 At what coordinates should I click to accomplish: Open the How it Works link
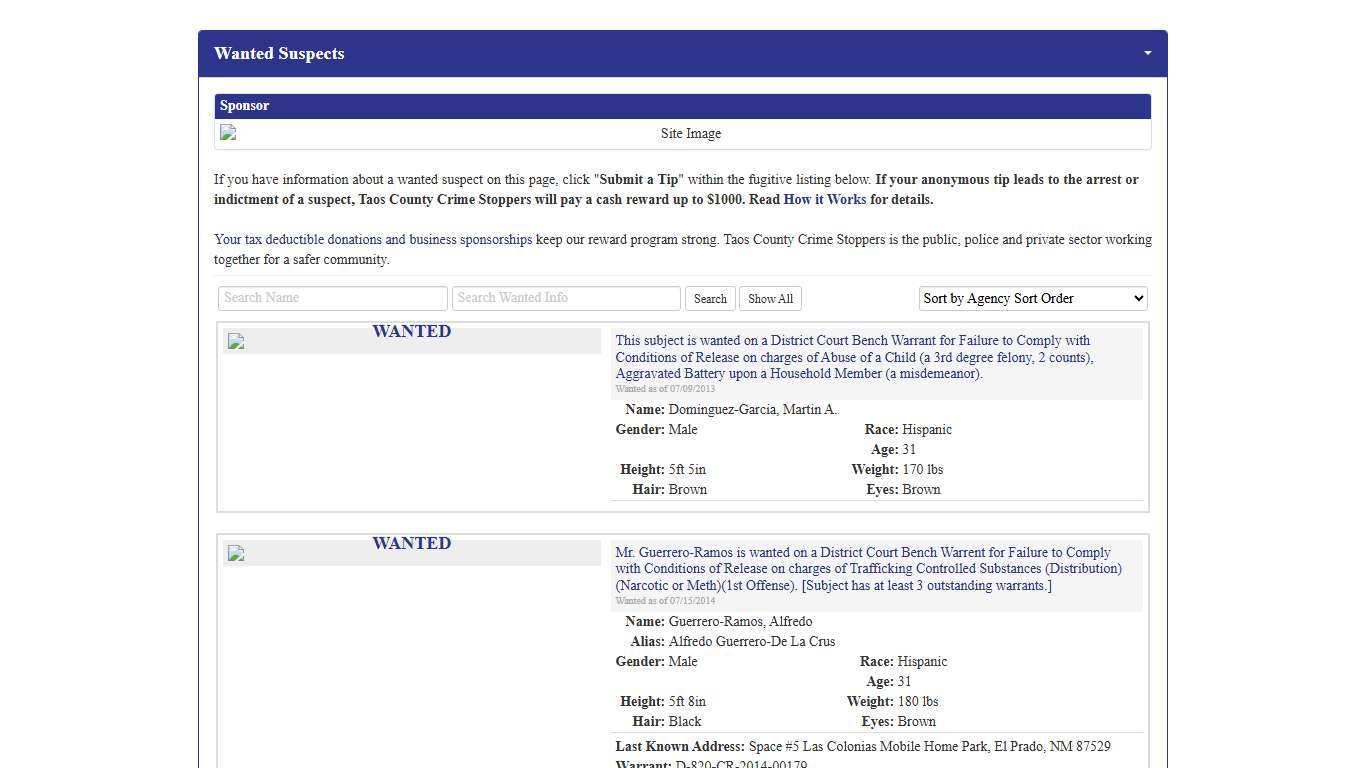824,200
